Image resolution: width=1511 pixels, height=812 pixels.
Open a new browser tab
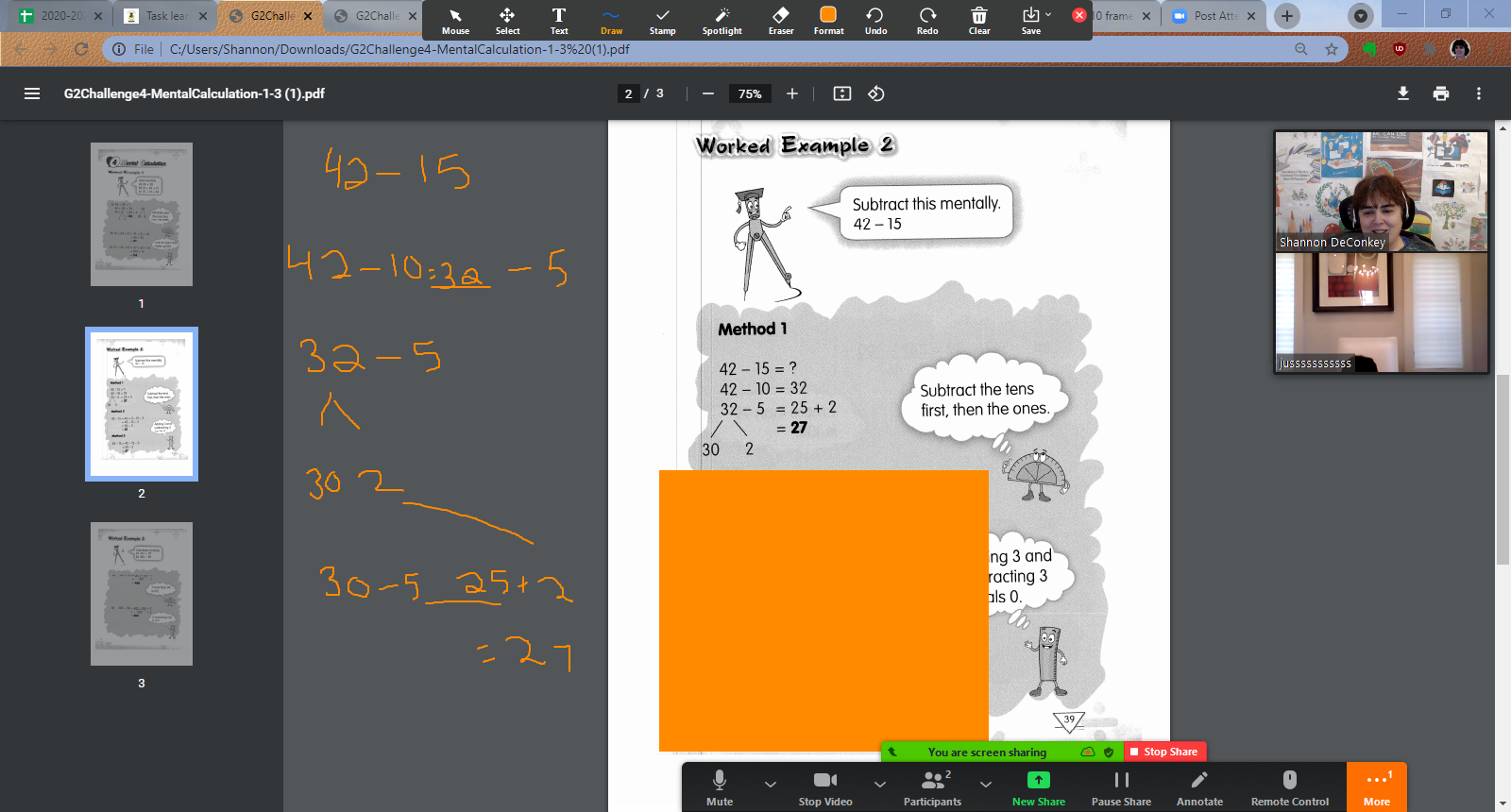(x=1286, y=16)
